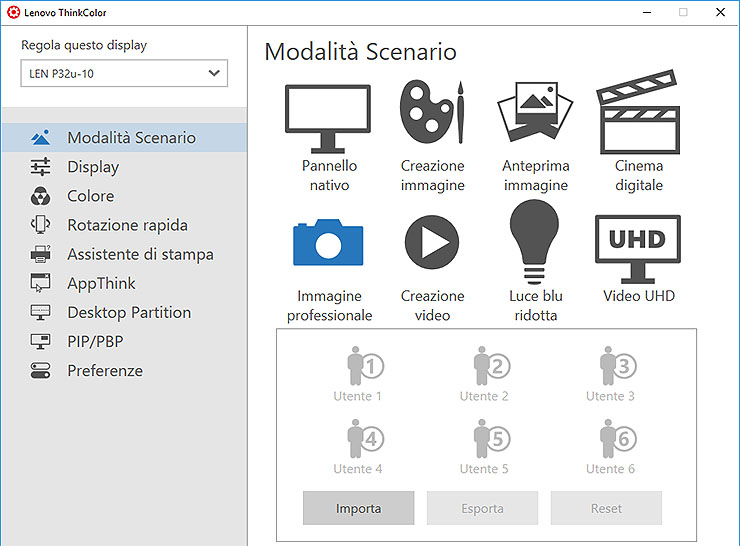Screen dimensions: 740x546
Task: Choose the Creazione video play icon
Action: (x=432, y=243)
